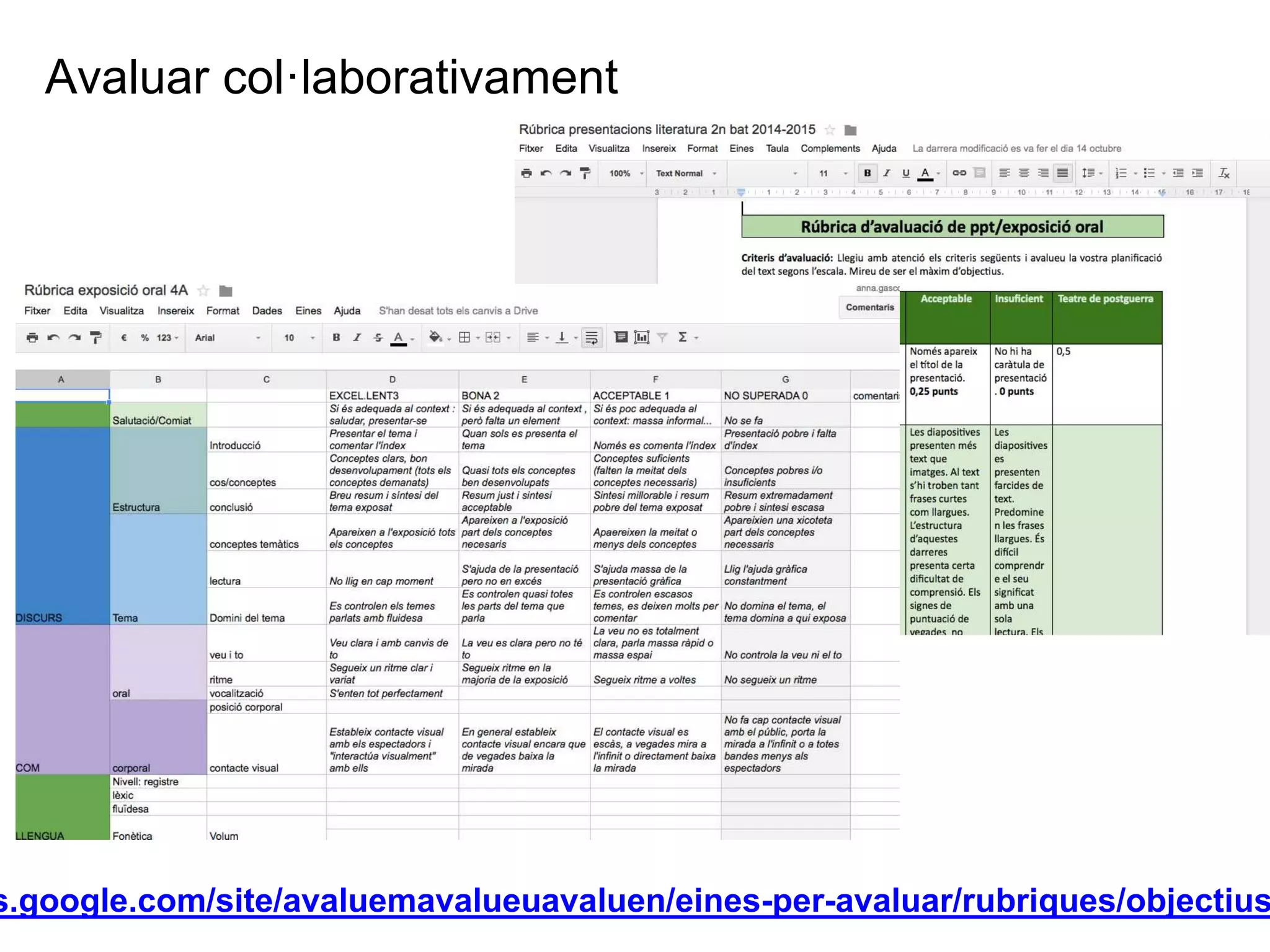This screenshot has width=1270, height=952.
Task: Open the 123 number formats dropdown
Action: click(167, 338)
